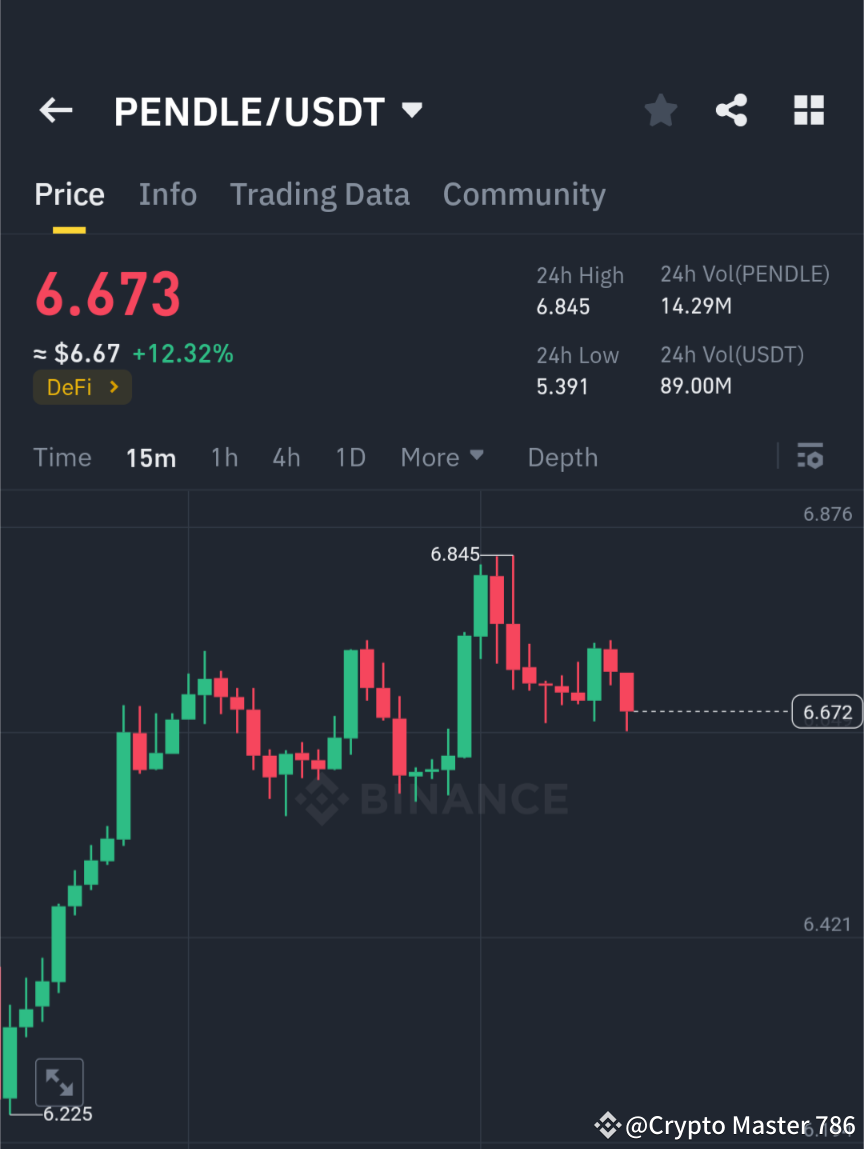864x1149 pixels.
Task: Expand the chart to fullscreen
Action: click(60, 1081)
